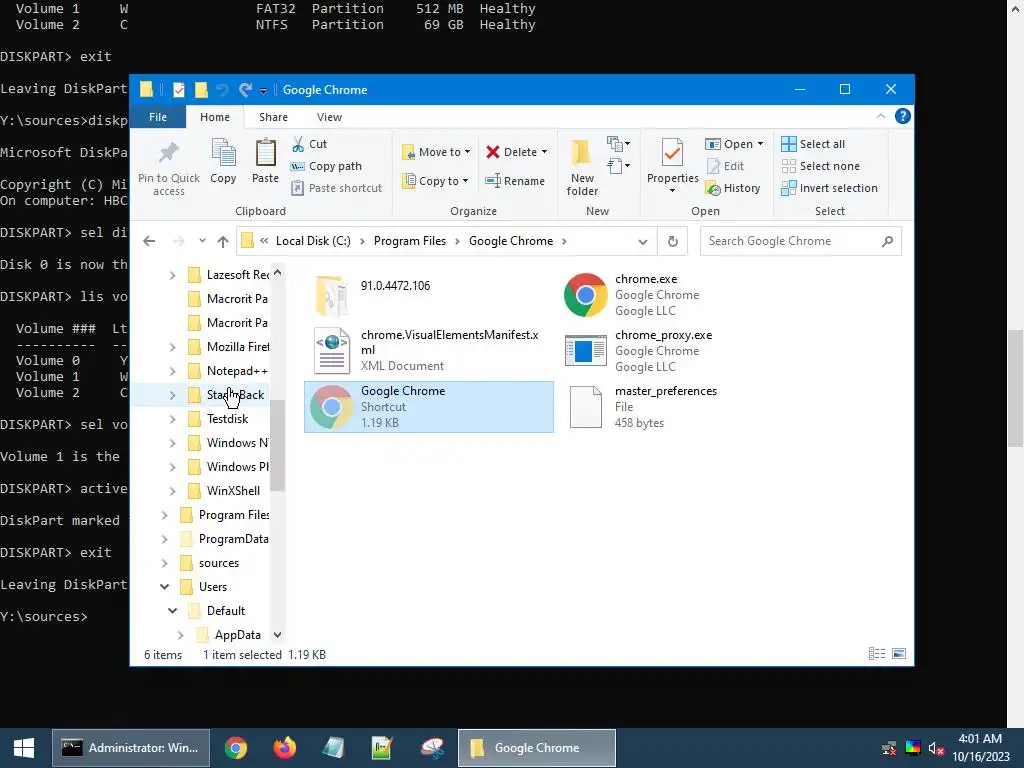1024x768 pixels.
Task: Click Copy path in Clipboard group
Action: pyautogui.click(x=326, y=166)
